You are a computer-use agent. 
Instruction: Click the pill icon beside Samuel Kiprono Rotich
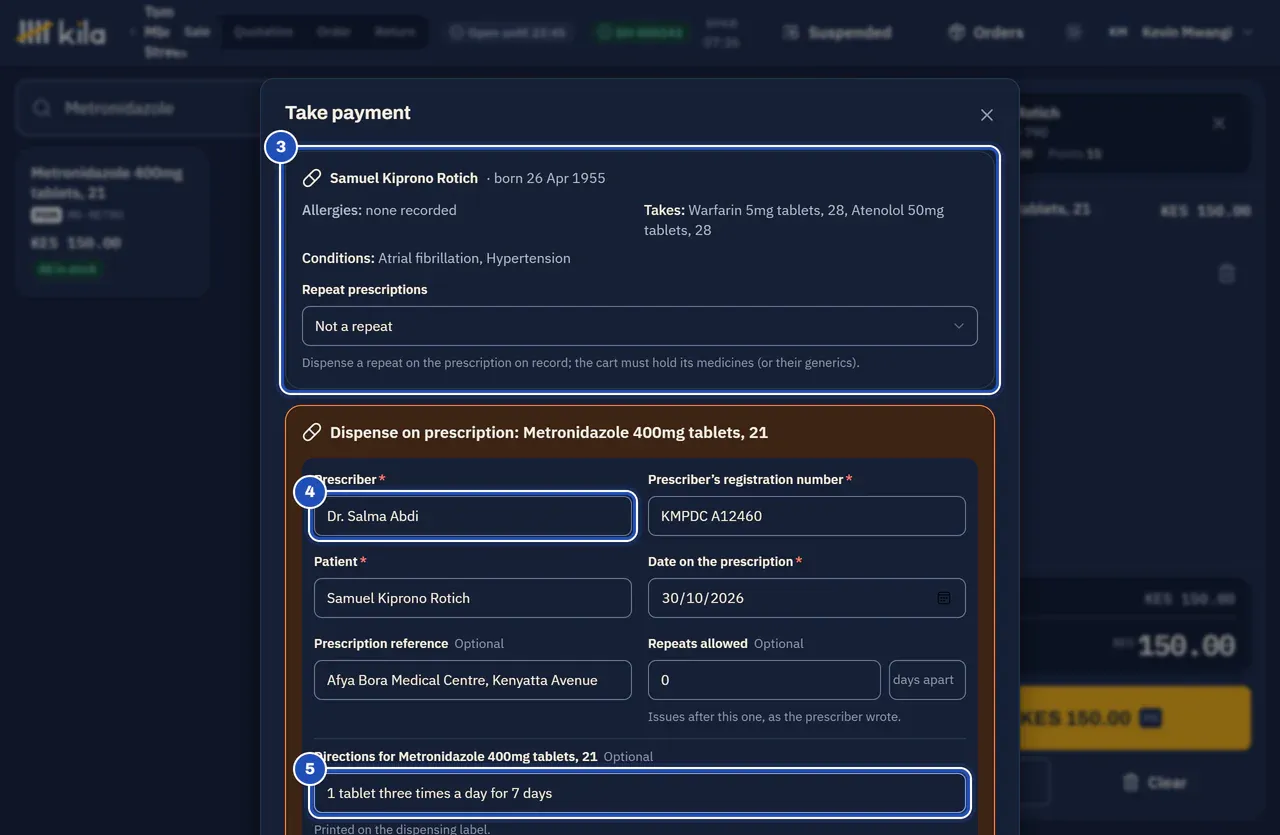tap(312, 178)
